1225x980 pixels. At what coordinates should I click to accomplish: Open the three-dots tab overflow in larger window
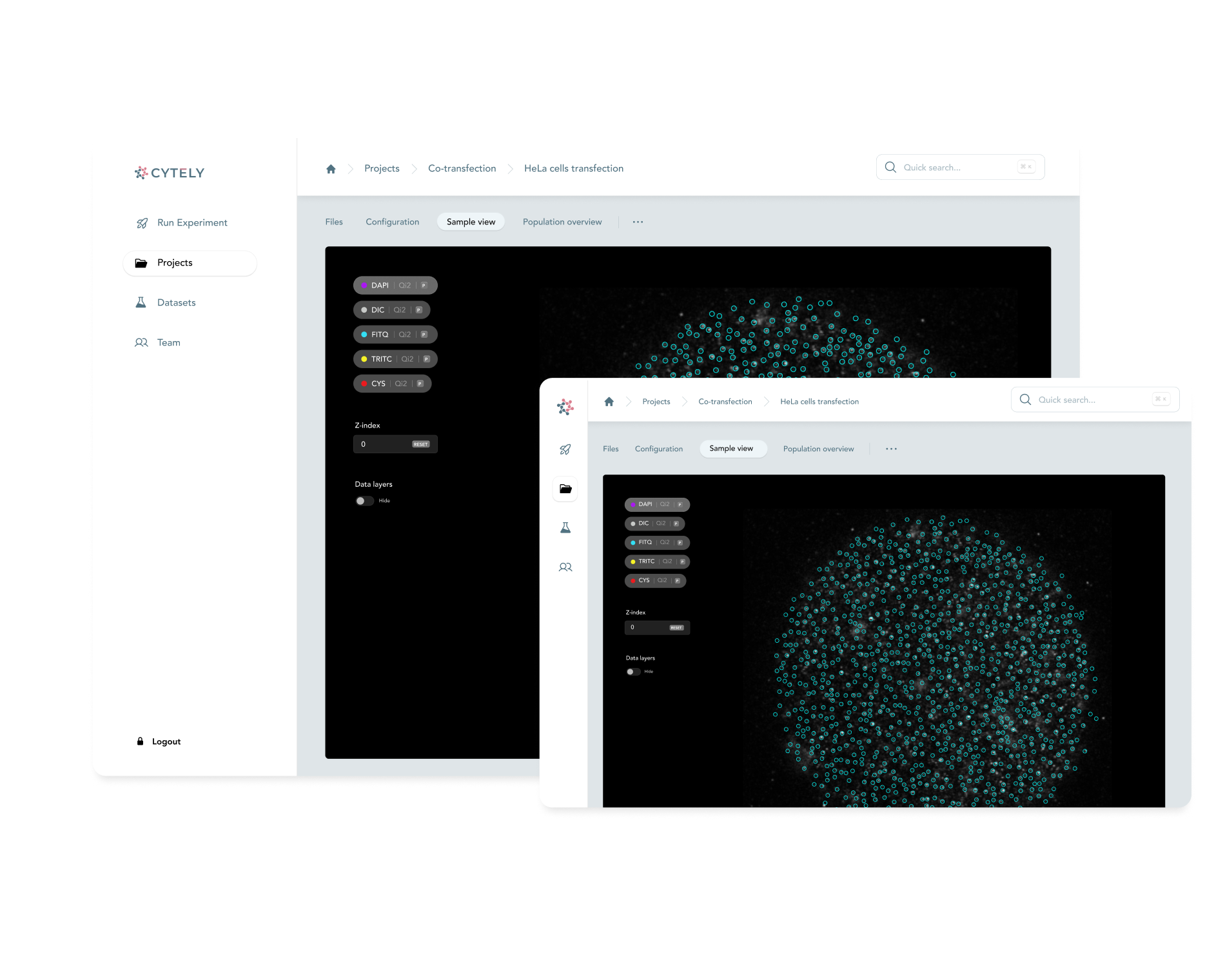pos(638,222)
